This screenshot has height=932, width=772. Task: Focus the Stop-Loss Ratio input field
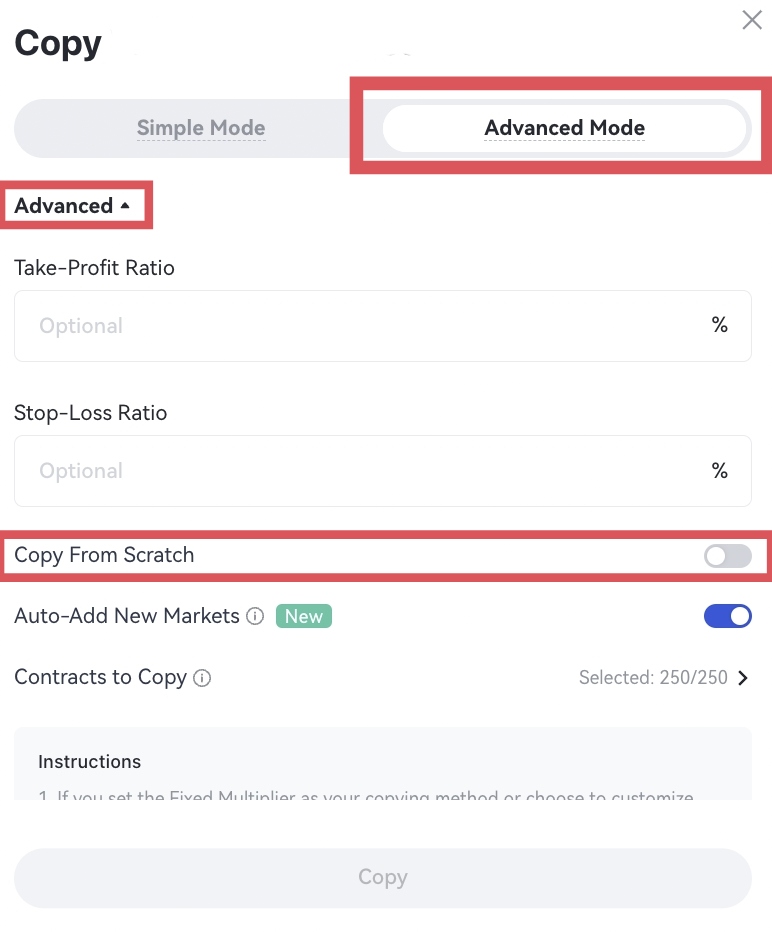(x=360, y=471)
